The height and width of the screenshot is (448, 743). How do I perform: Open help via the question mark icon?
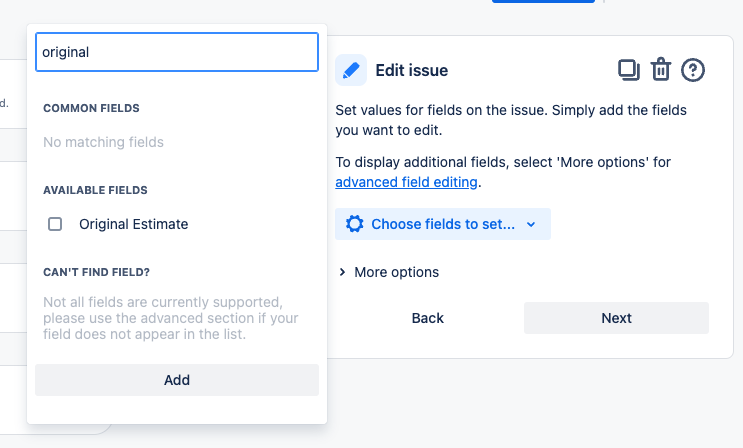(693, 70)
